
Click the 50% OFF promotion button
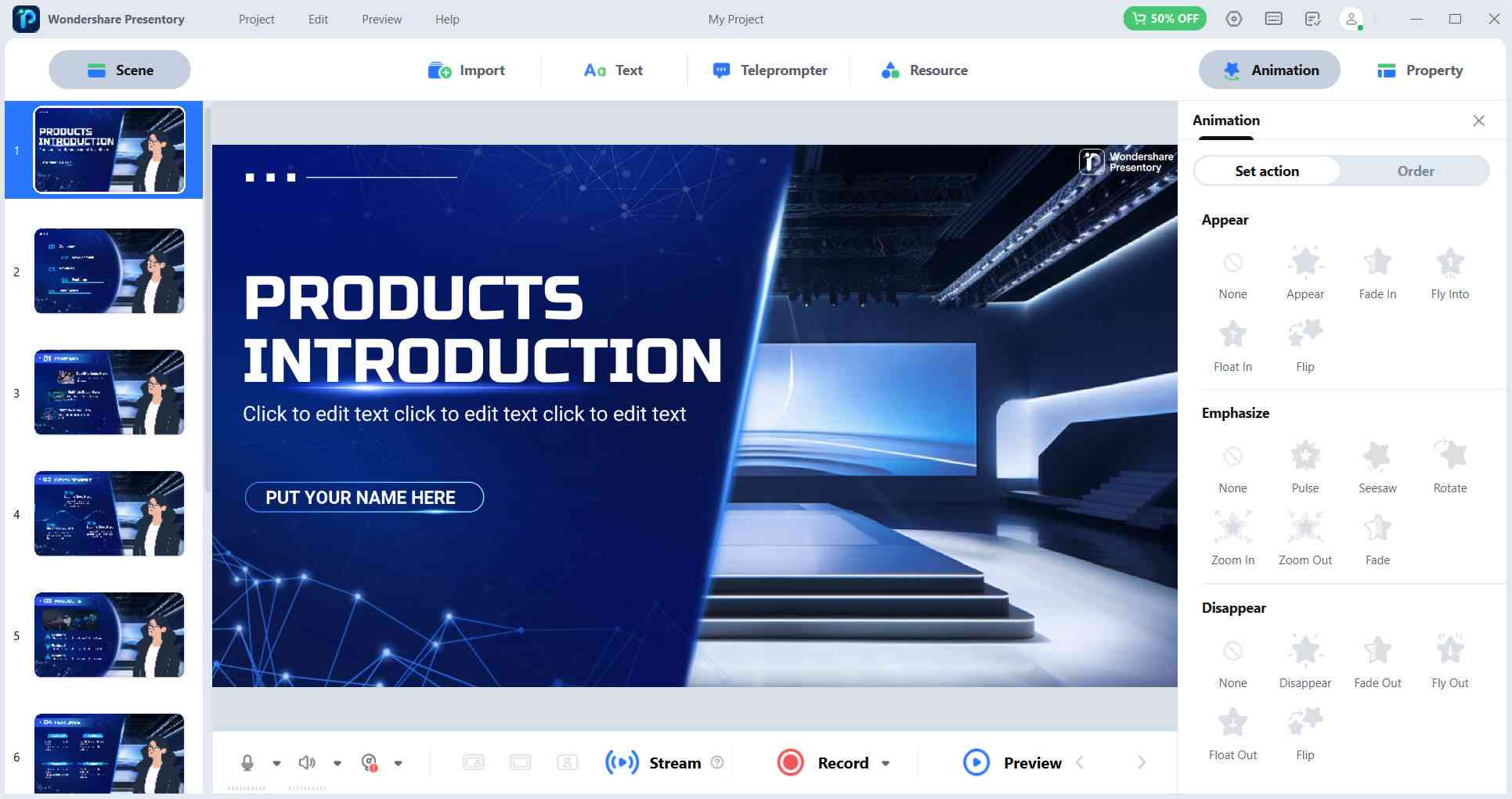1164,17
